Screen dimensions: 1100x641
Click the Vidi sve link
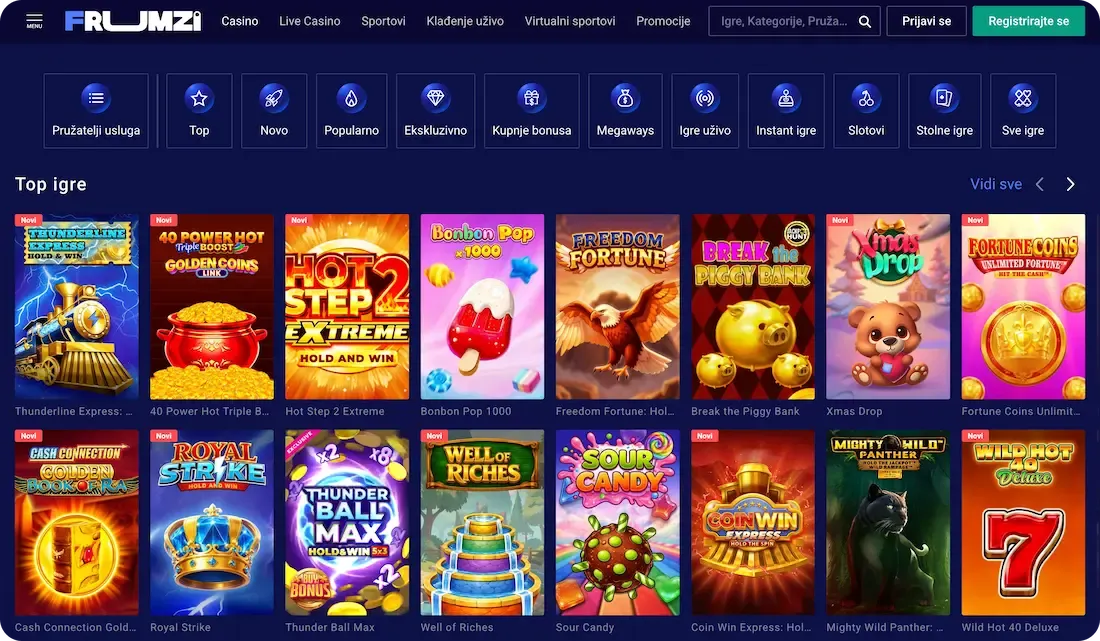coord(995,184)
